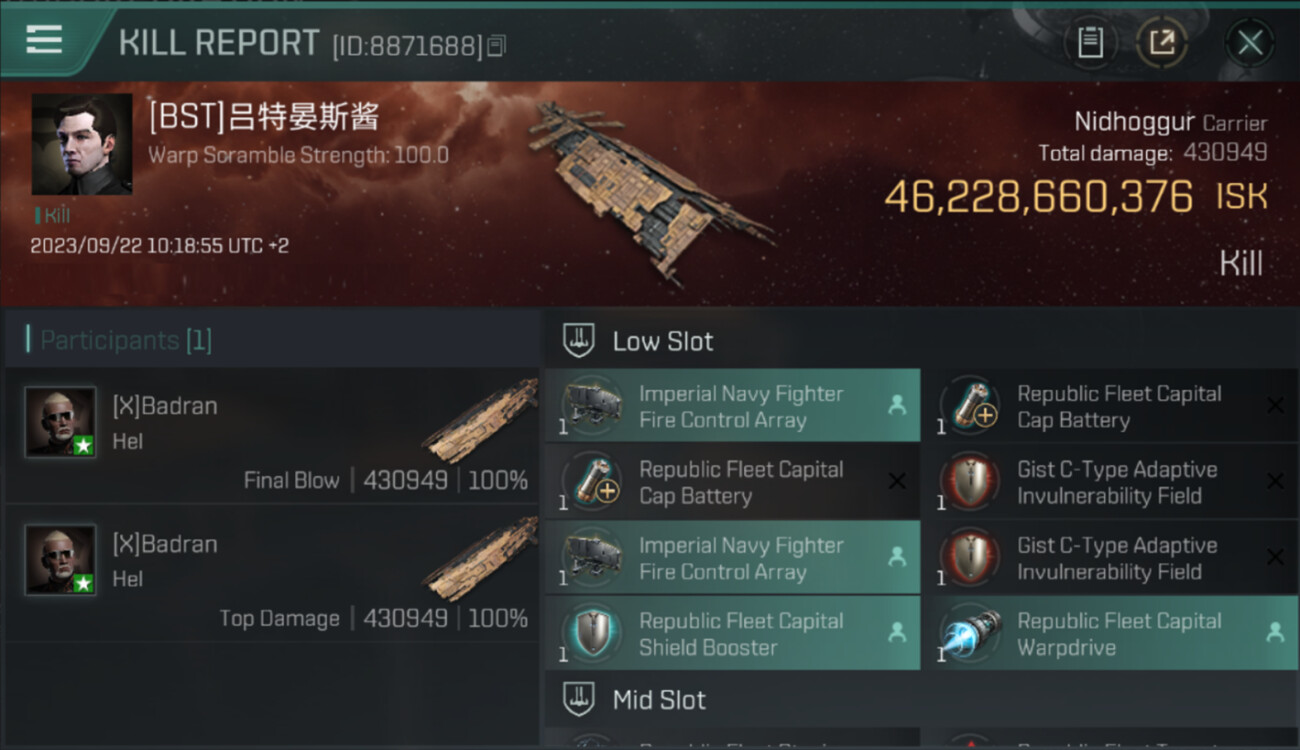
Task: Click the clipboard report icon
Action: tap(1090, 43)
